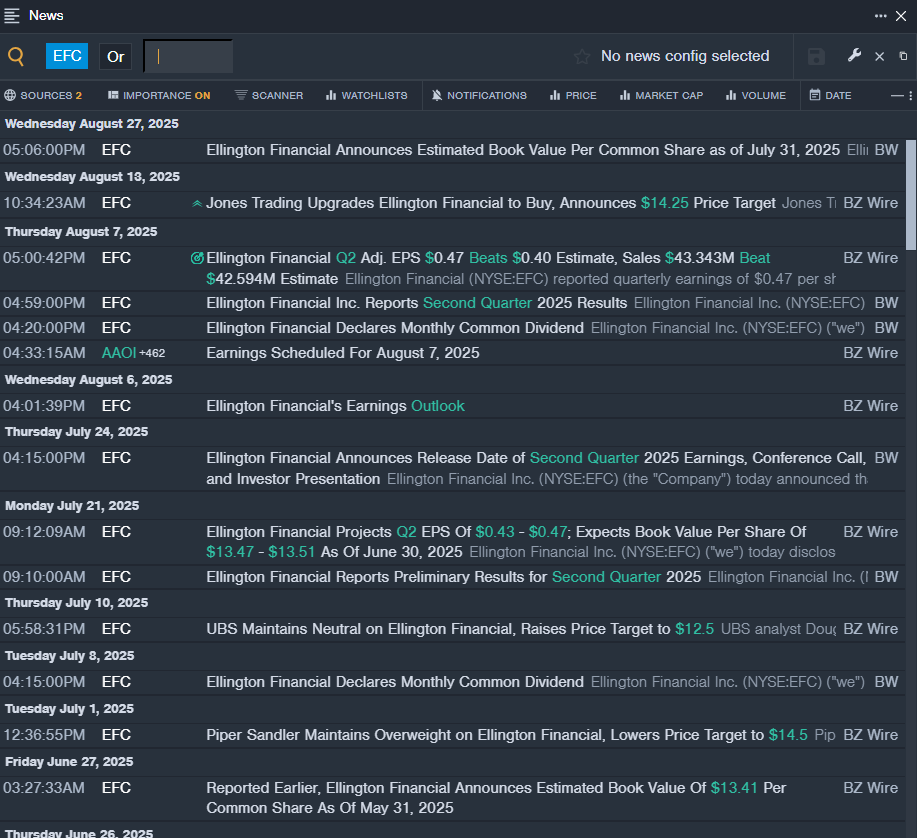Open Reports Second Quarter 2025 Results headline
Image resolution: width=917 pixels, height=838 pixels.
(x=416, y=303)
